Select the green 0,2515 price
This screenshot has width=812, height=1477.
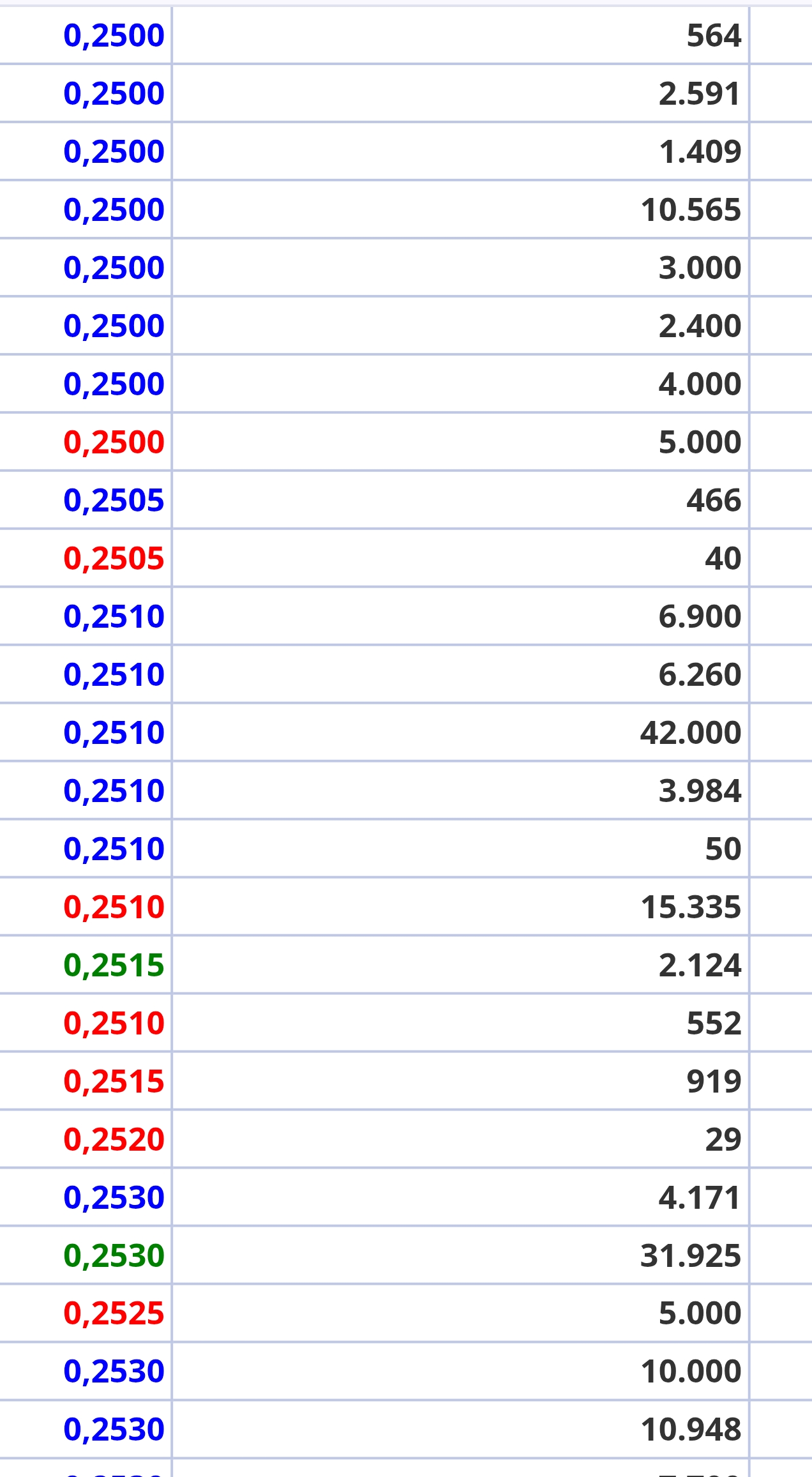pos(114,965)
